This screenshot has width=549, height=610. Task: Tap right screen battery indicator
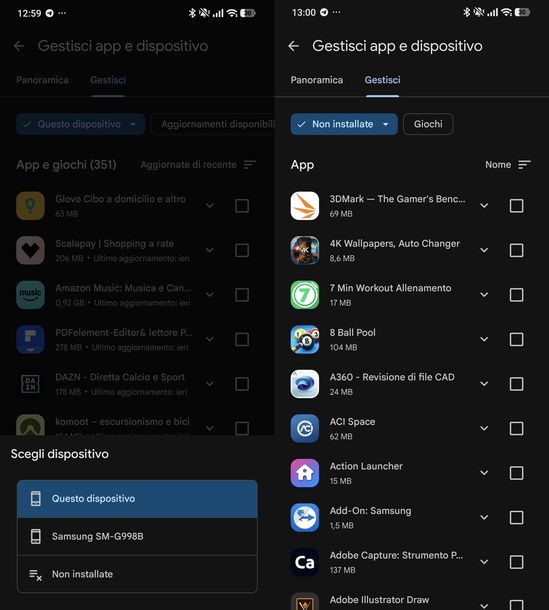522,12
